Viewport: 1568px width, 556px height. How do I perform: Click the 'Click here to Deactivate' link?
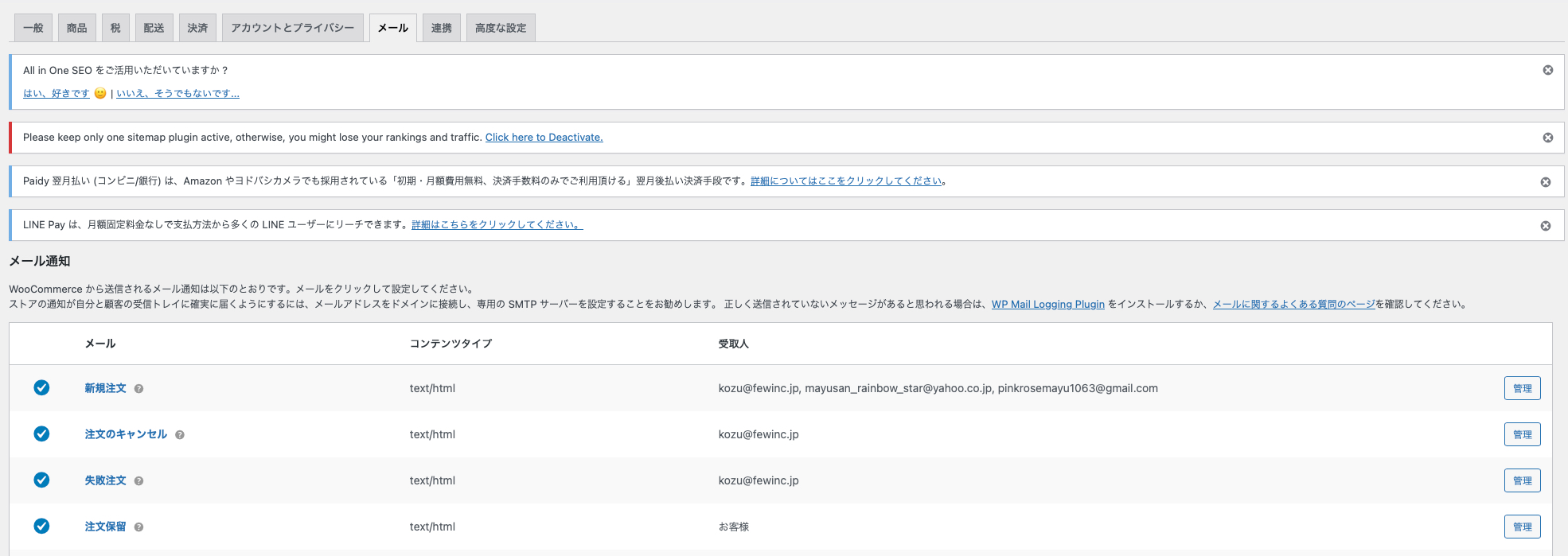(544, 138)
